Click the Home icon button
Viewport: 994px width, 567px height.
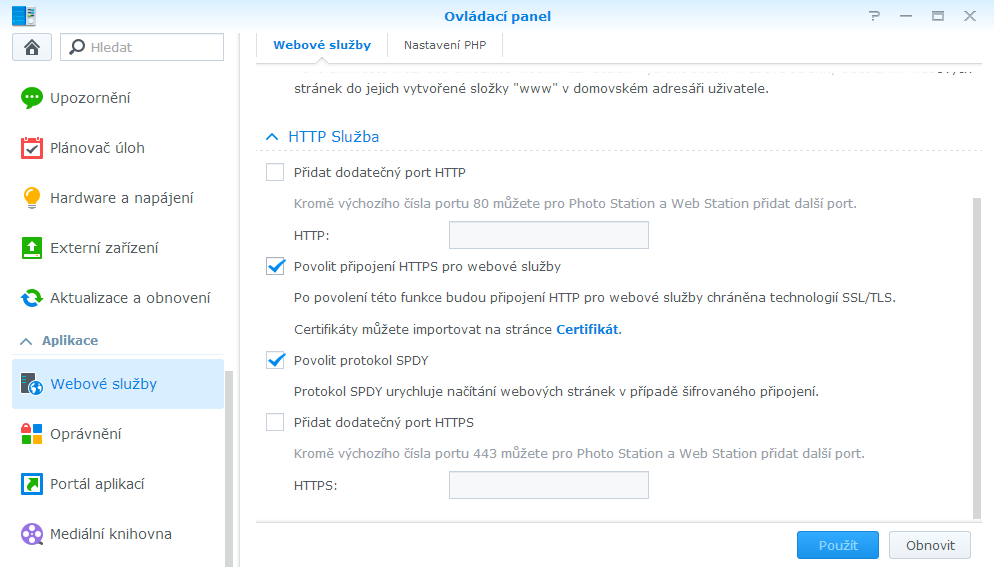click(x=31, y=47)
